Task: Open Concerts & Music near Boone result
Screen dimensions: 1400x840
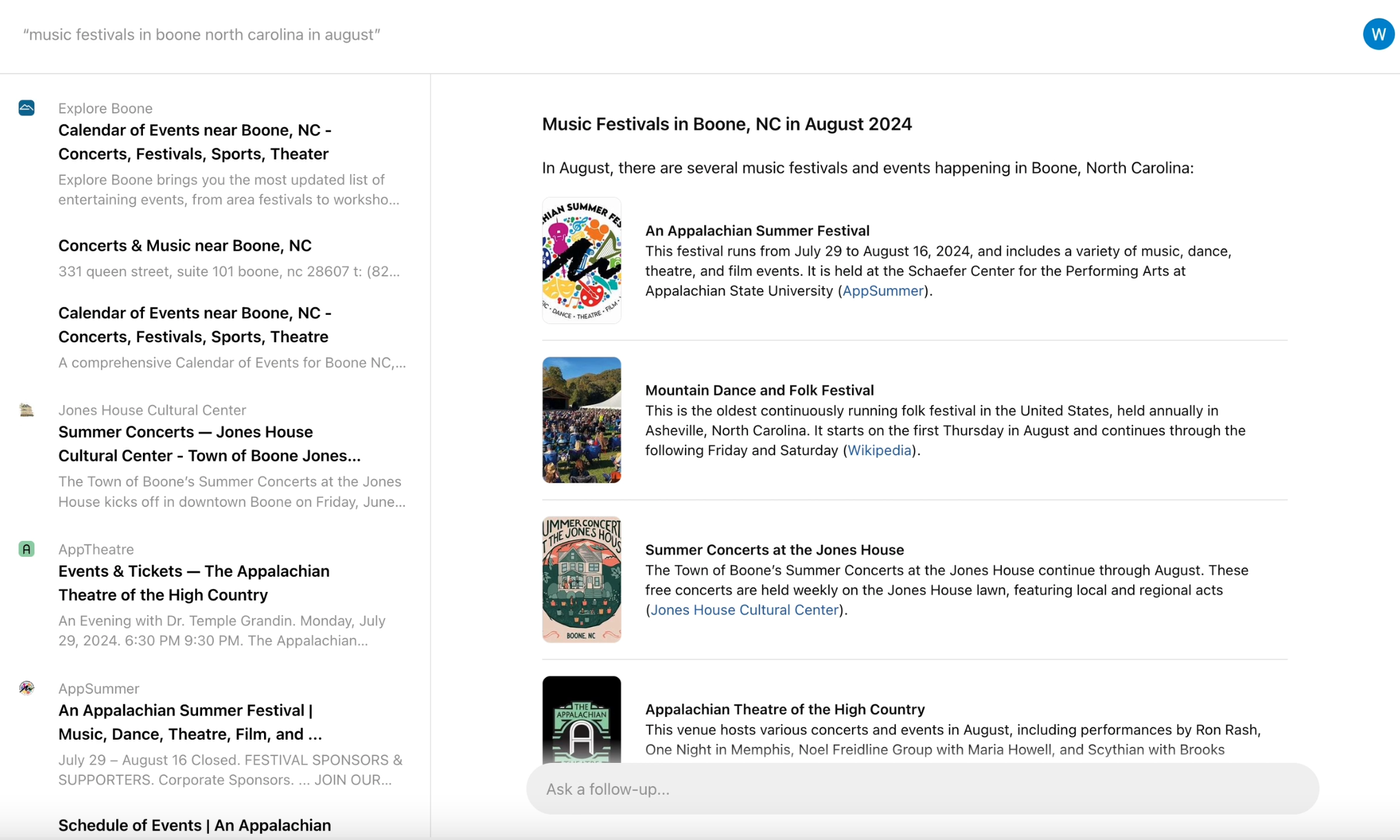Action: (x=185, y=245)
